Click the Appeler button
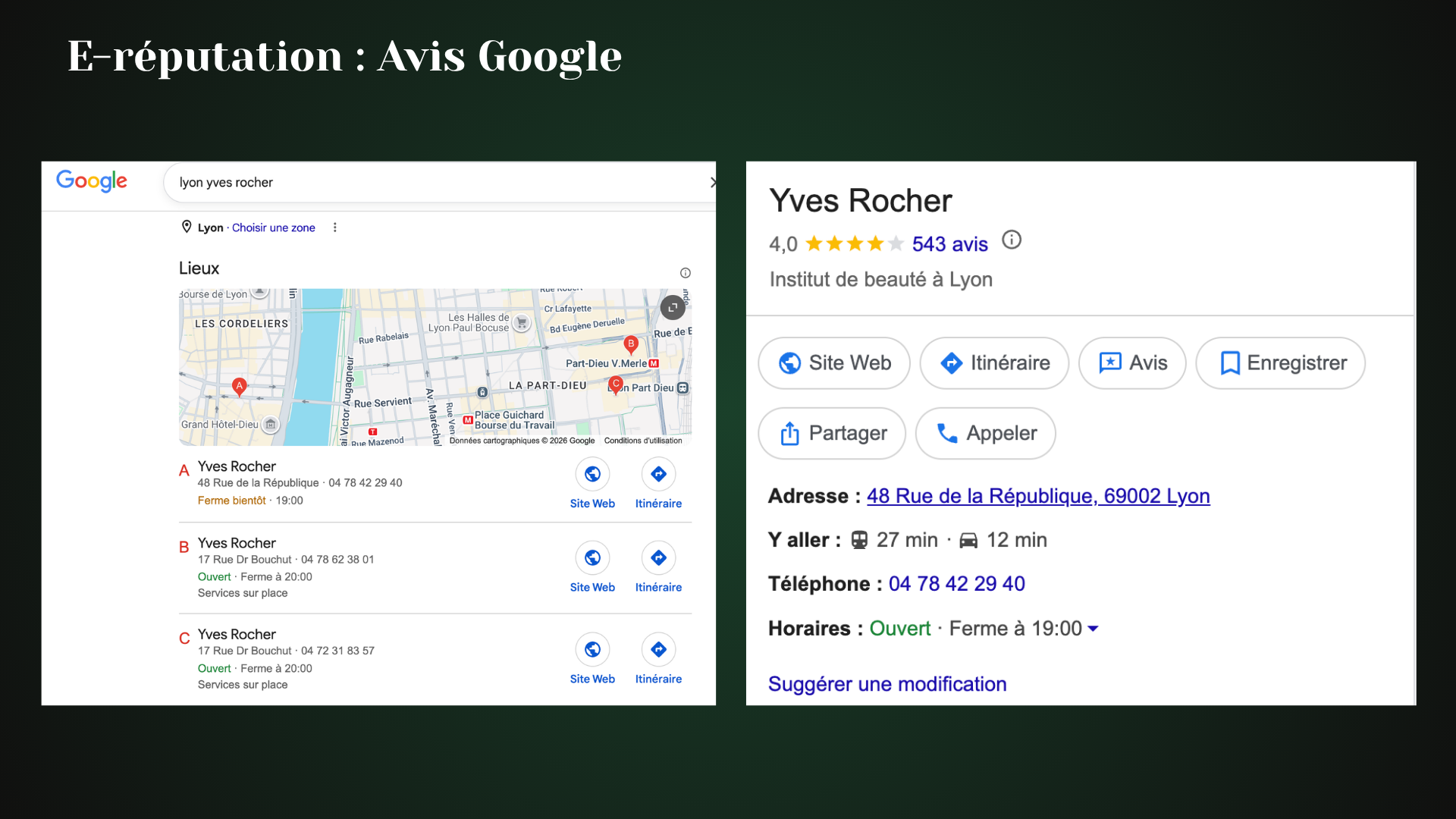Viewport: 1456px width, 819px height. pyautogui.click(x=986, y=434)
